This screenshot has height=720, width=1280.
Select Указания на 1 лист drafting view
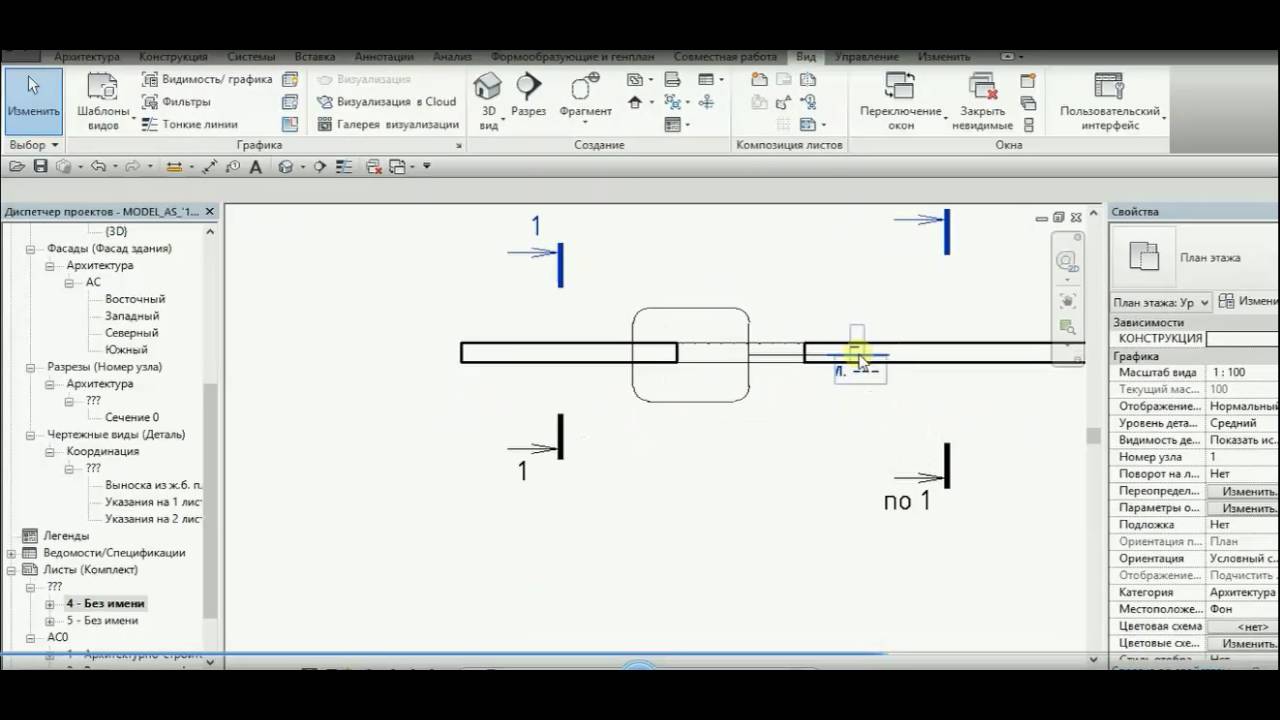coord(153,502)
